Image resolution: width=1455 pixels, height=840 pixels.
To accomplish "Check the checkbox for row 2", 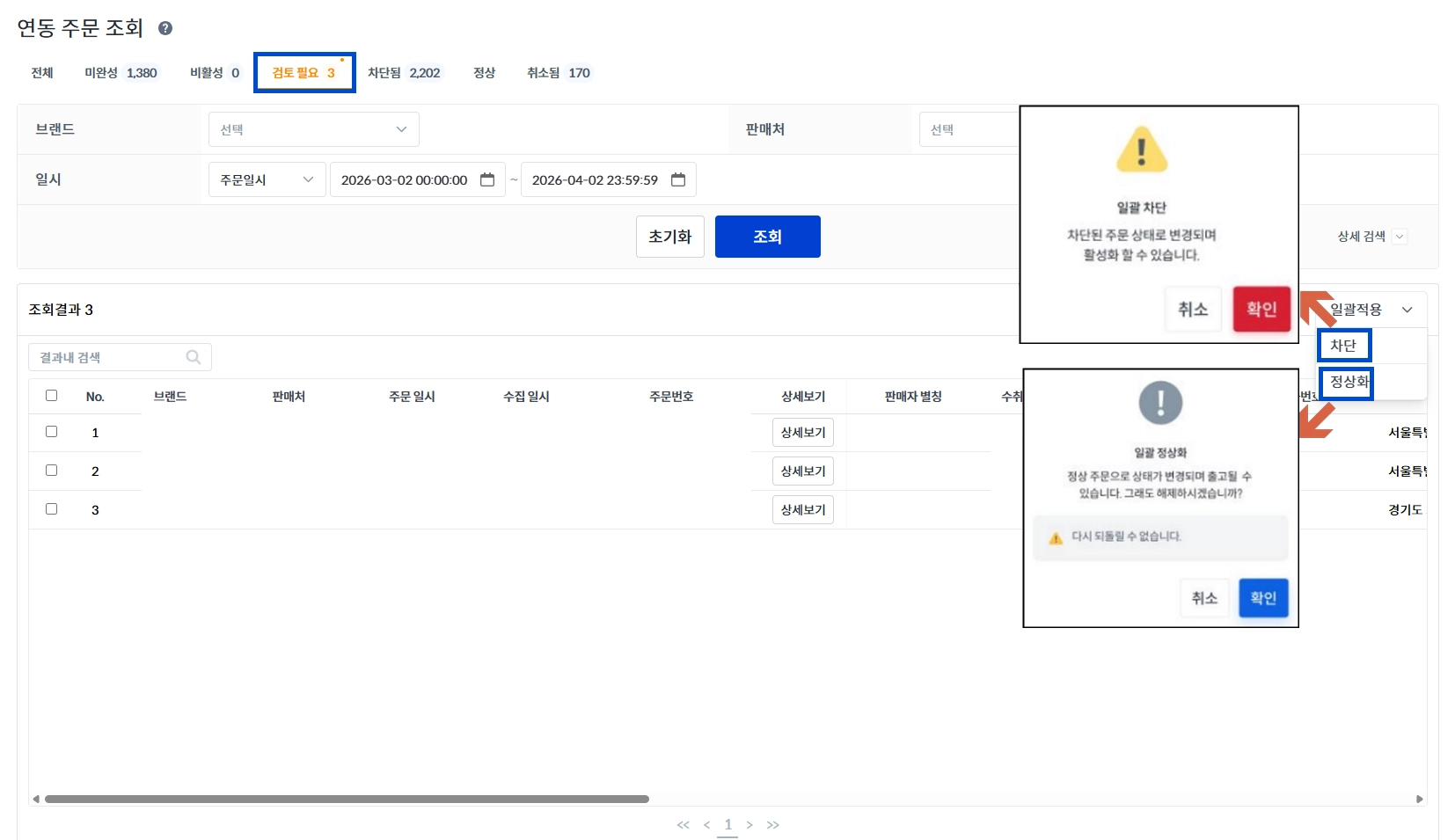I will (x=52, y=471).
